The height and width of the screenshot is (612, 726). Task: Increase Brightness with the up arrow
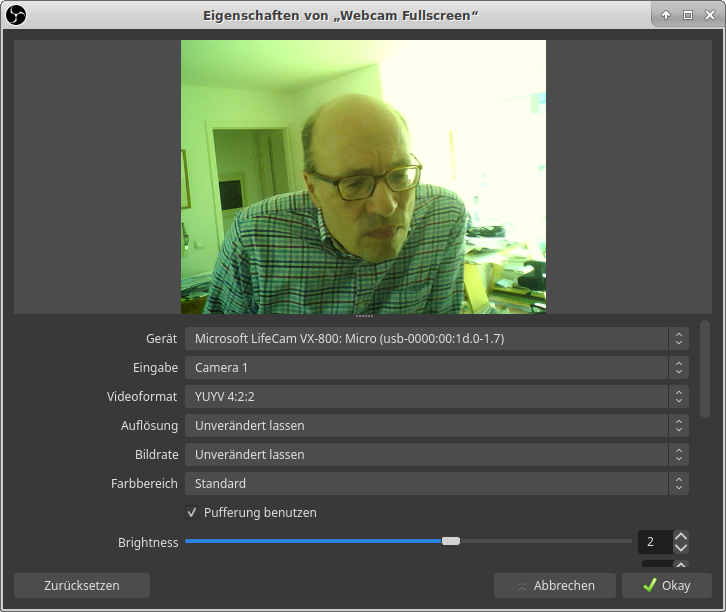[x=681, y=536]
